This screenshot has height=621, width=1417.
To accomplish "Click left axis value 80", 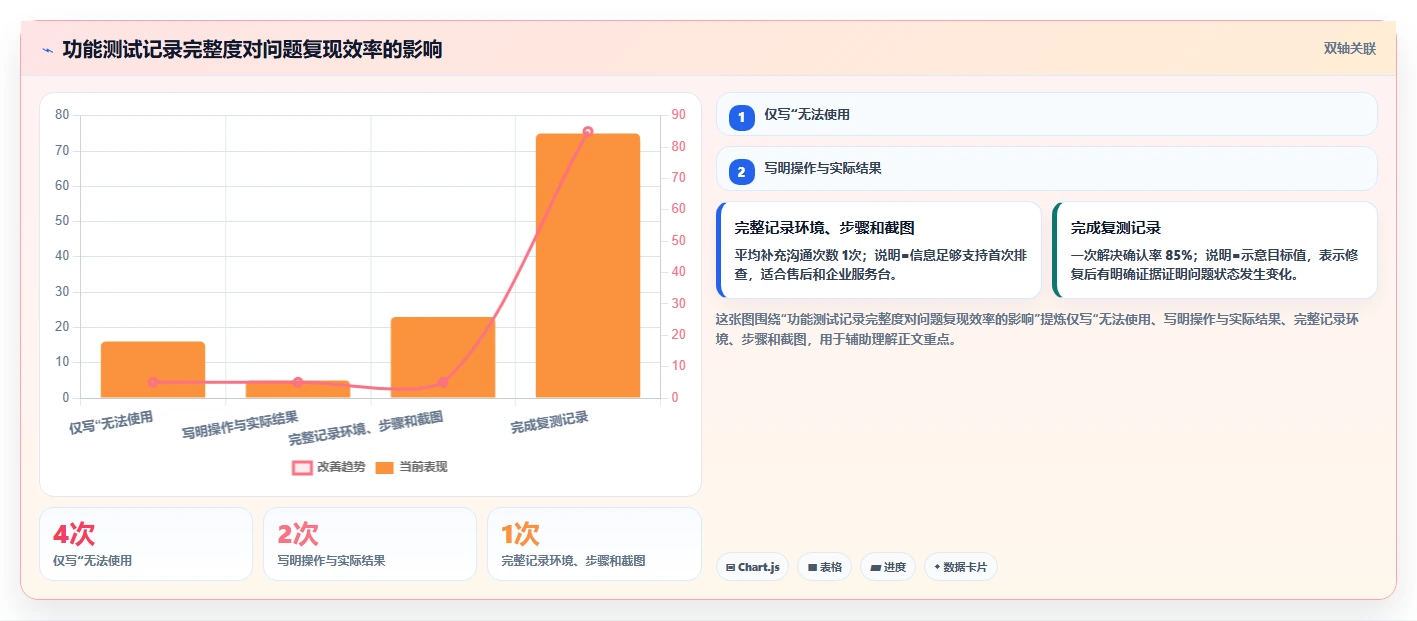I will coord(62,115).
